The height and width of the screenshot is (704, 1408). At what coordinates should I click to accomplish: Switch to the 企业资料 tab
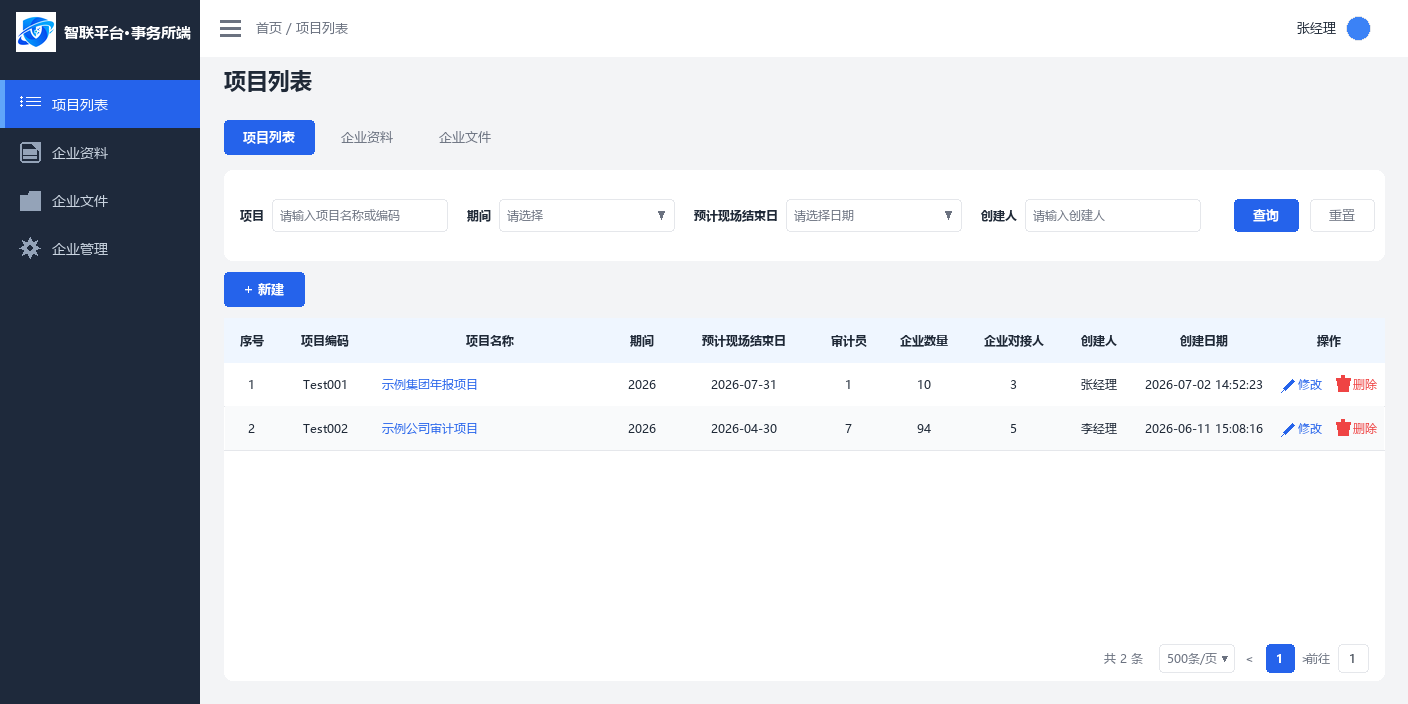click(367, 137)
